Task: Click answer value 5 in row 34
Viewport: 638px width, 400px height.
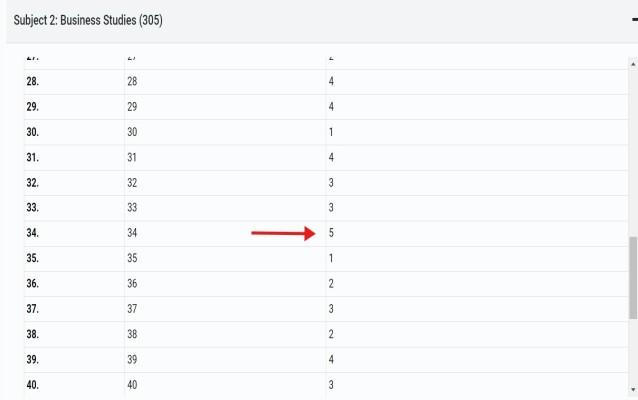Action: [x=331, y=233]
